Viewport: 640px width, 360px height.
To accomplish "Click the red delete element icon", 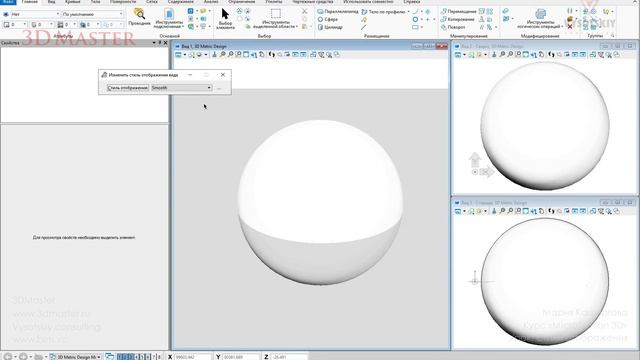I will [x=570, y=27].
